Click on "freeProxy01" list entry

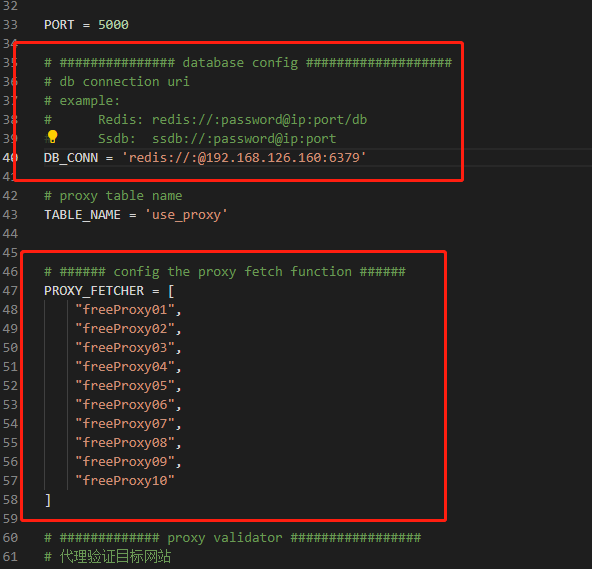point(125,310)
